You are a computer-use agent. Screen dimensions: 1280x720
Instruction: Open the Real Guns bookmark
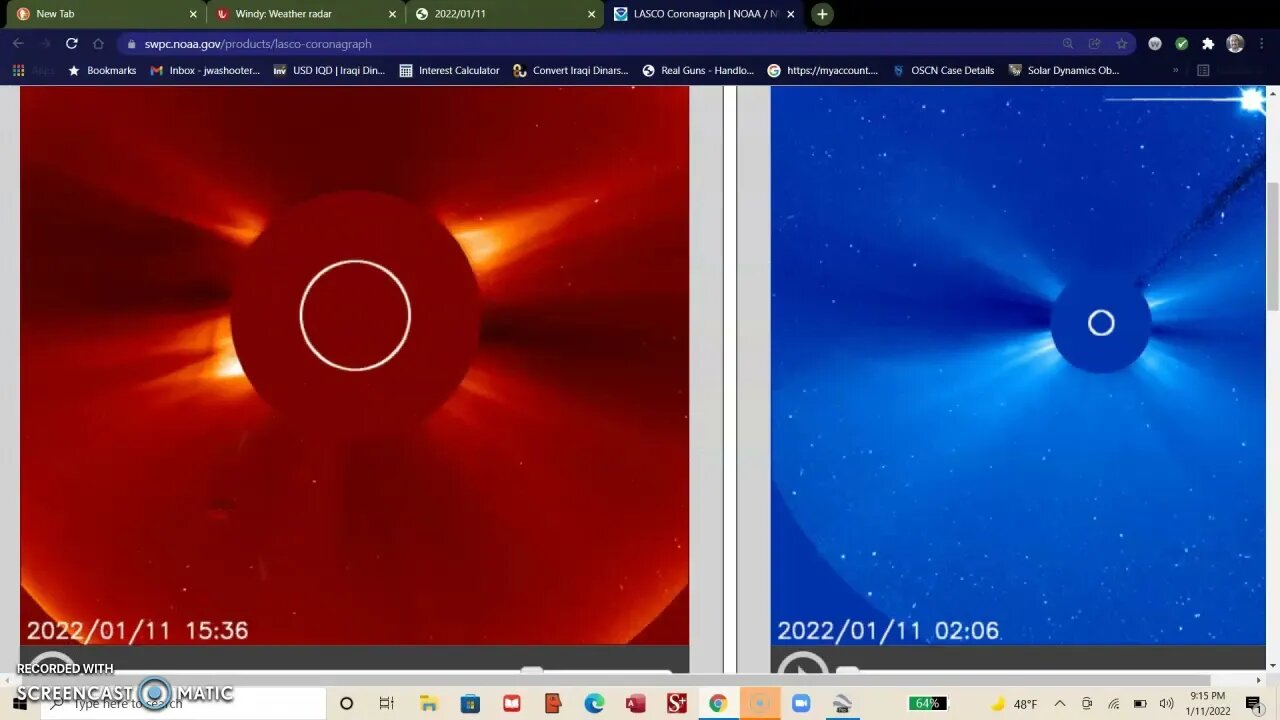click(x=698, y=71)
